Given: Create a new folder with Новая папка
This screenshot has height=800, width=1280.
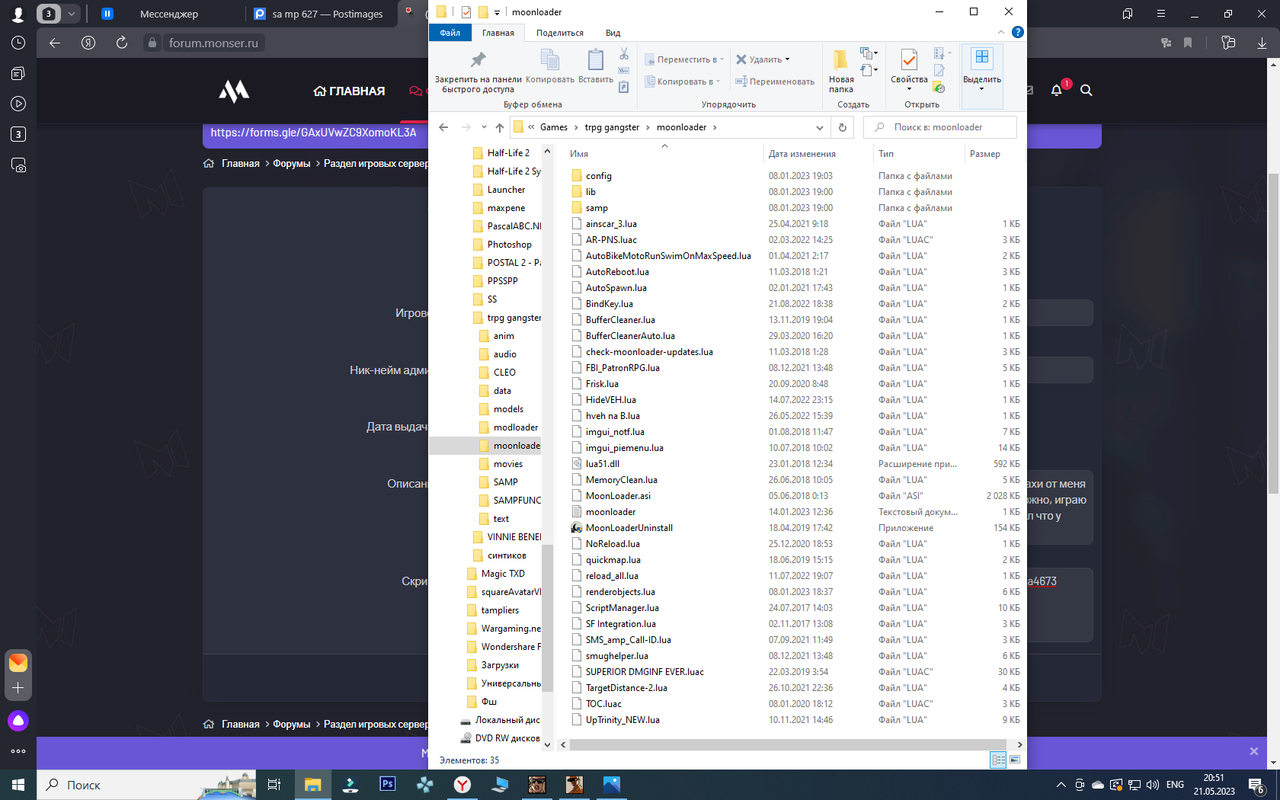Looking at the screenshot, I should click(841, 70).
